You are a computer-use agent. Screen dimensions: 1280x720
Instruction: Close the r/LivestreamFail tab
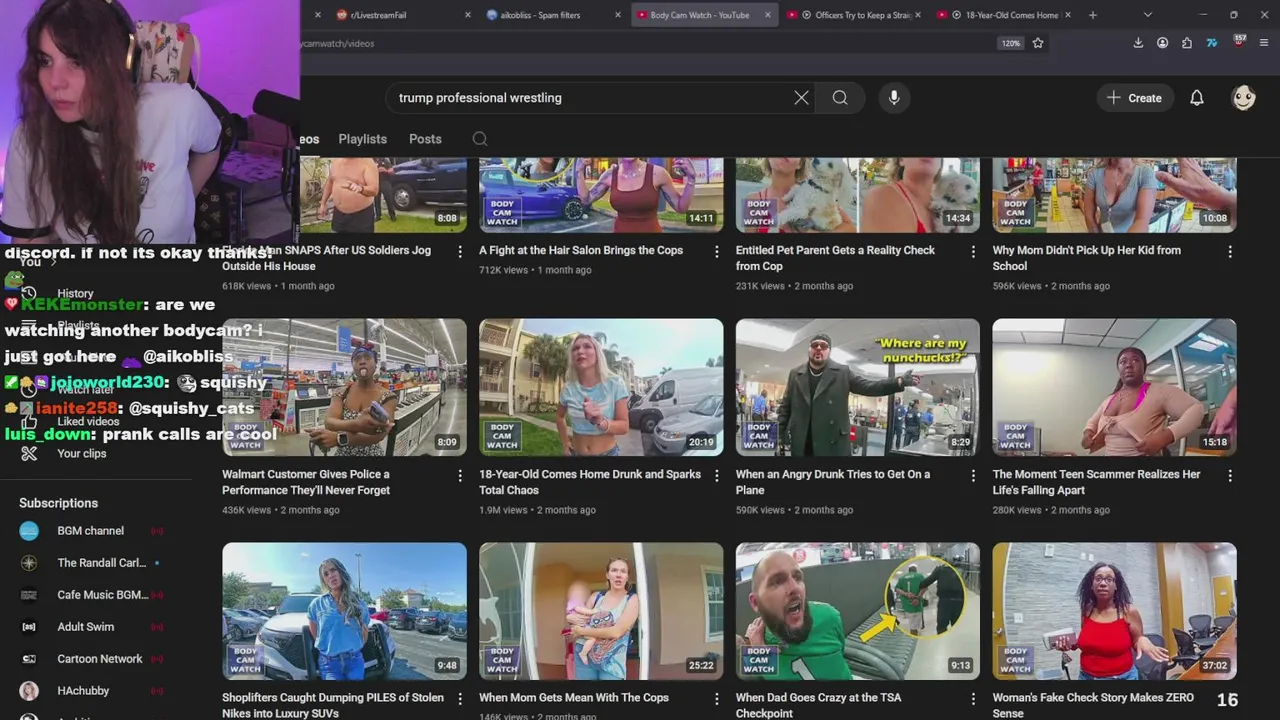(467, 15)
